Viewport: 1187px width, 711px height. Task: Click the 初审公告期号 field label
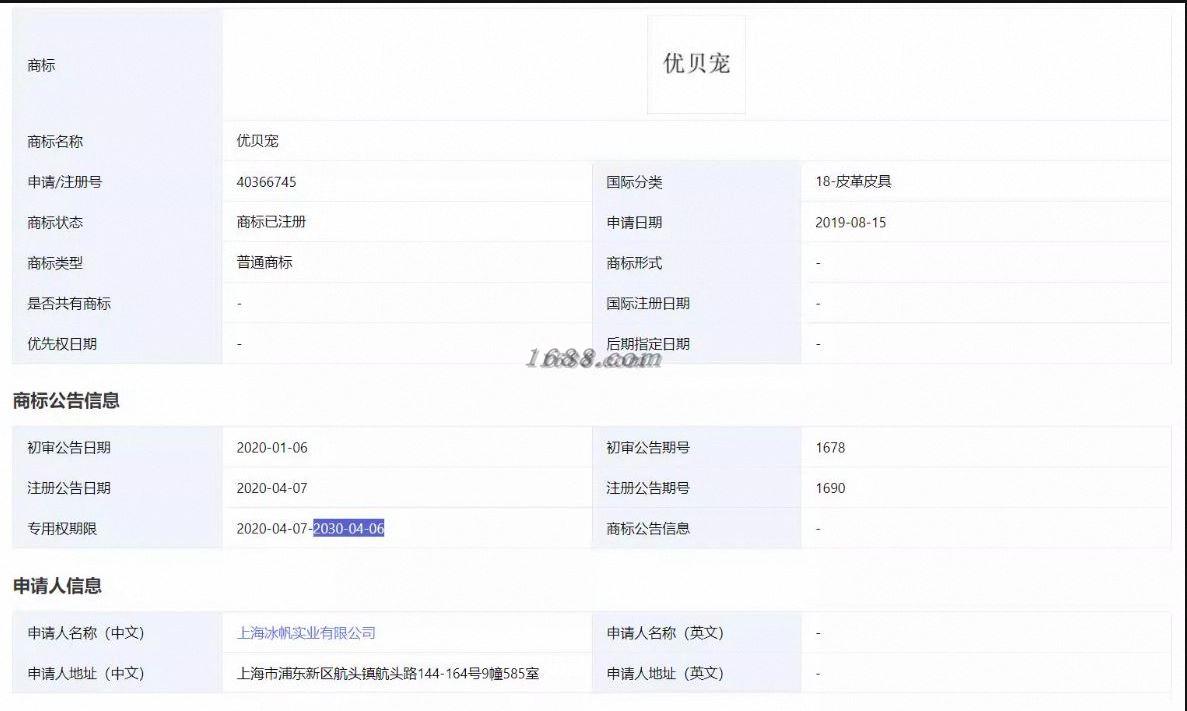647,447
